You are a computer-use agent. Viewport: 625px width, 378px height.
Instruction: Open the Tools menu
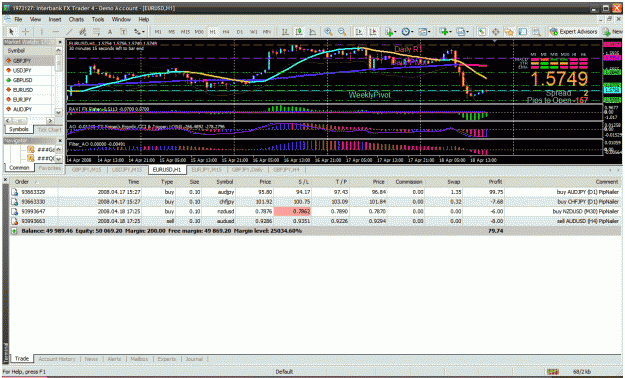(98, 19)
